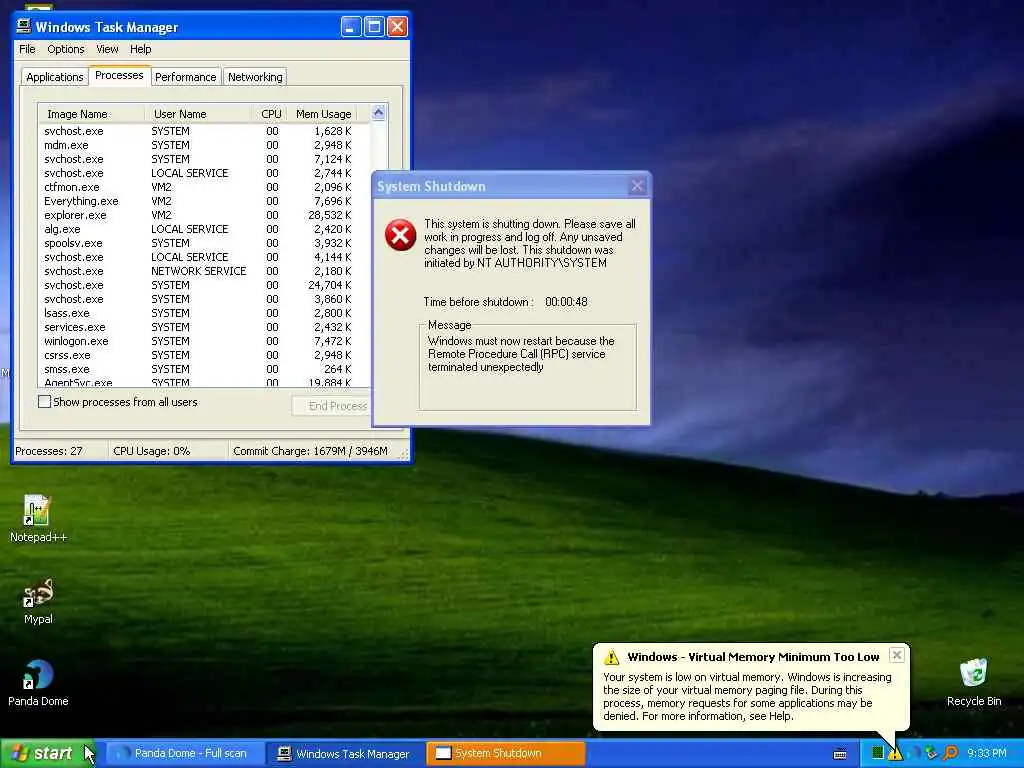
Task: Click the yellow virtual memory warning tray icon
Action: [x=895, y=754]
